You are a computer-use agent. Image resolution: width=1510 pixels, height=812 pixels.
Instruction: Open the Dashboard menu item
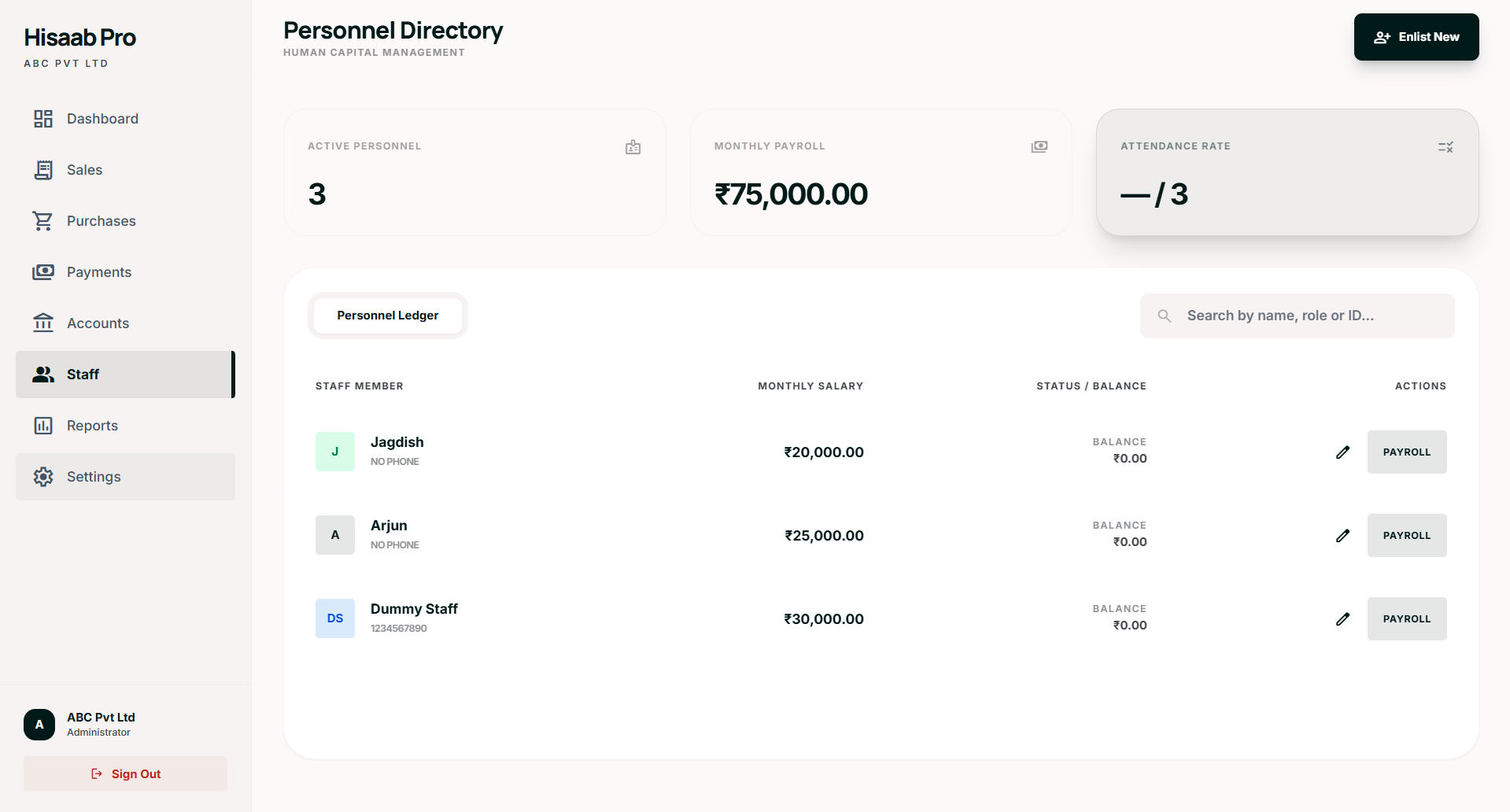pyautogui.click(x=125, y=119)
